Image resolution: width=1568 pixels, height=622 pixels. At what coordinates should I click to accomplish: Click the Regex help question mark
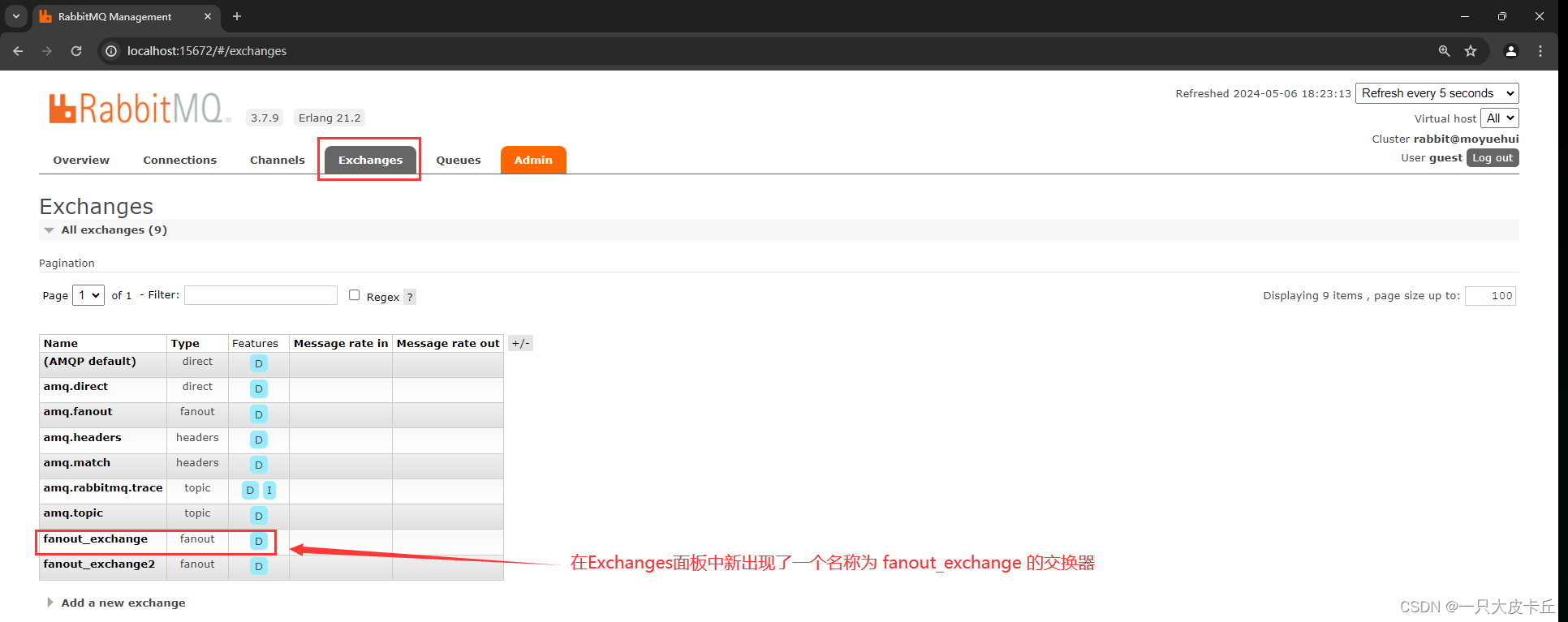point(410,297)
